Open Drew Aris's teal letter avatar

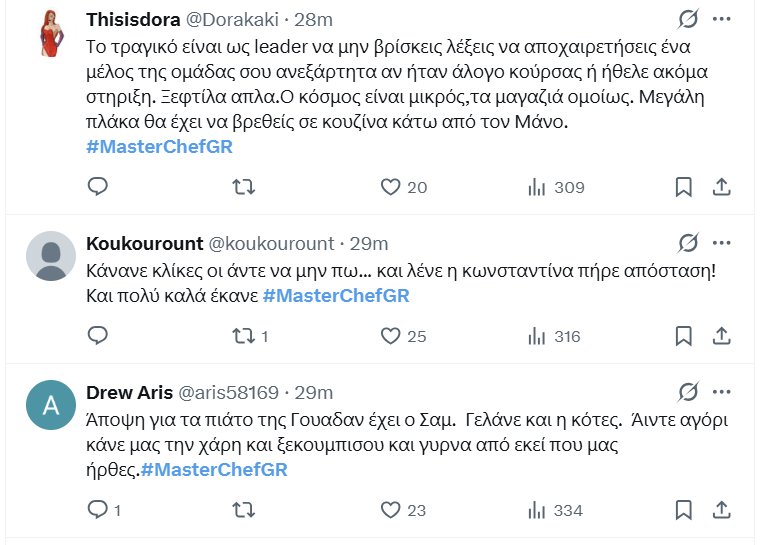point(50,405)
